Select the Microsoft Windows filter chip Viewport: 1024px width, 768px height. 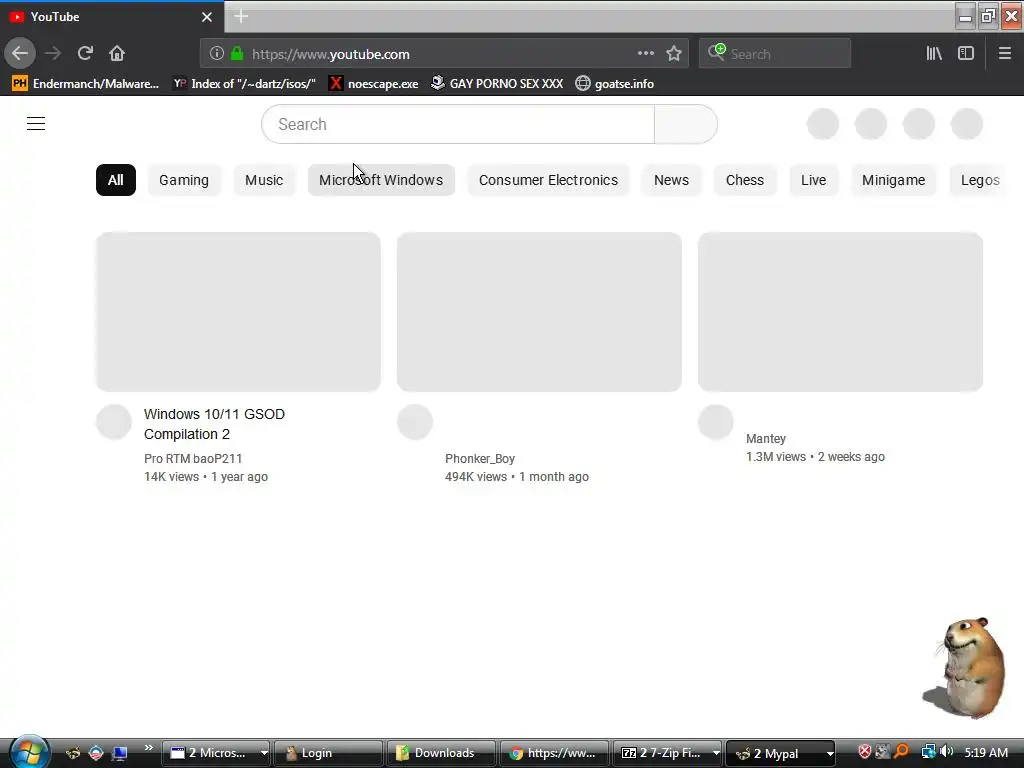click(381, 180)
